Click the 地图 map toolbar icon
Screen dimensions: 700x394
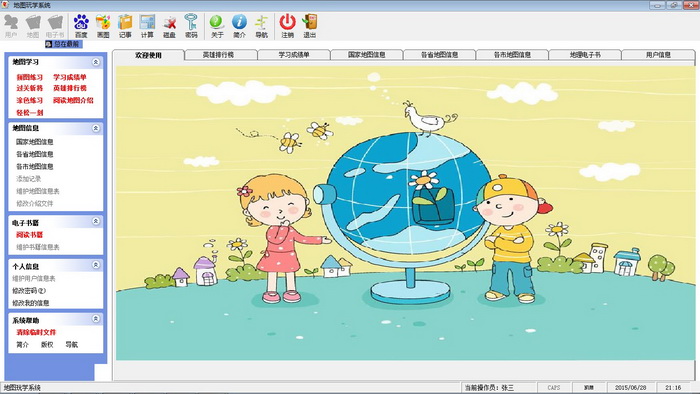pyautogui.click(x=33, y=26)
